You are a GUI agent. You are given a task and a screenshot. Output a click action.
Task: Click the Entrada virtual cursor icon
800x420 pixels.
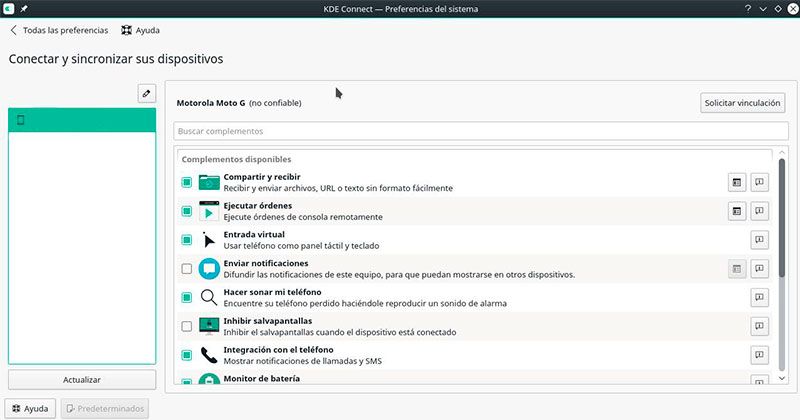(x=209, y=240)
